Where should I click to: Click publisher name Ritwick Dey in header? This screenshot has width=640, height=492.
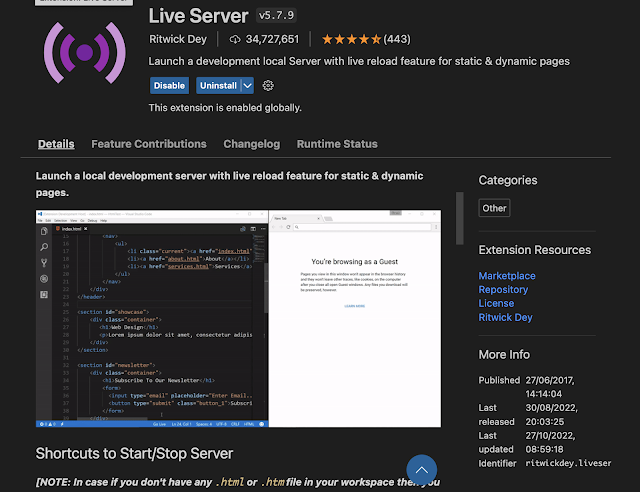tap(178, 39)
